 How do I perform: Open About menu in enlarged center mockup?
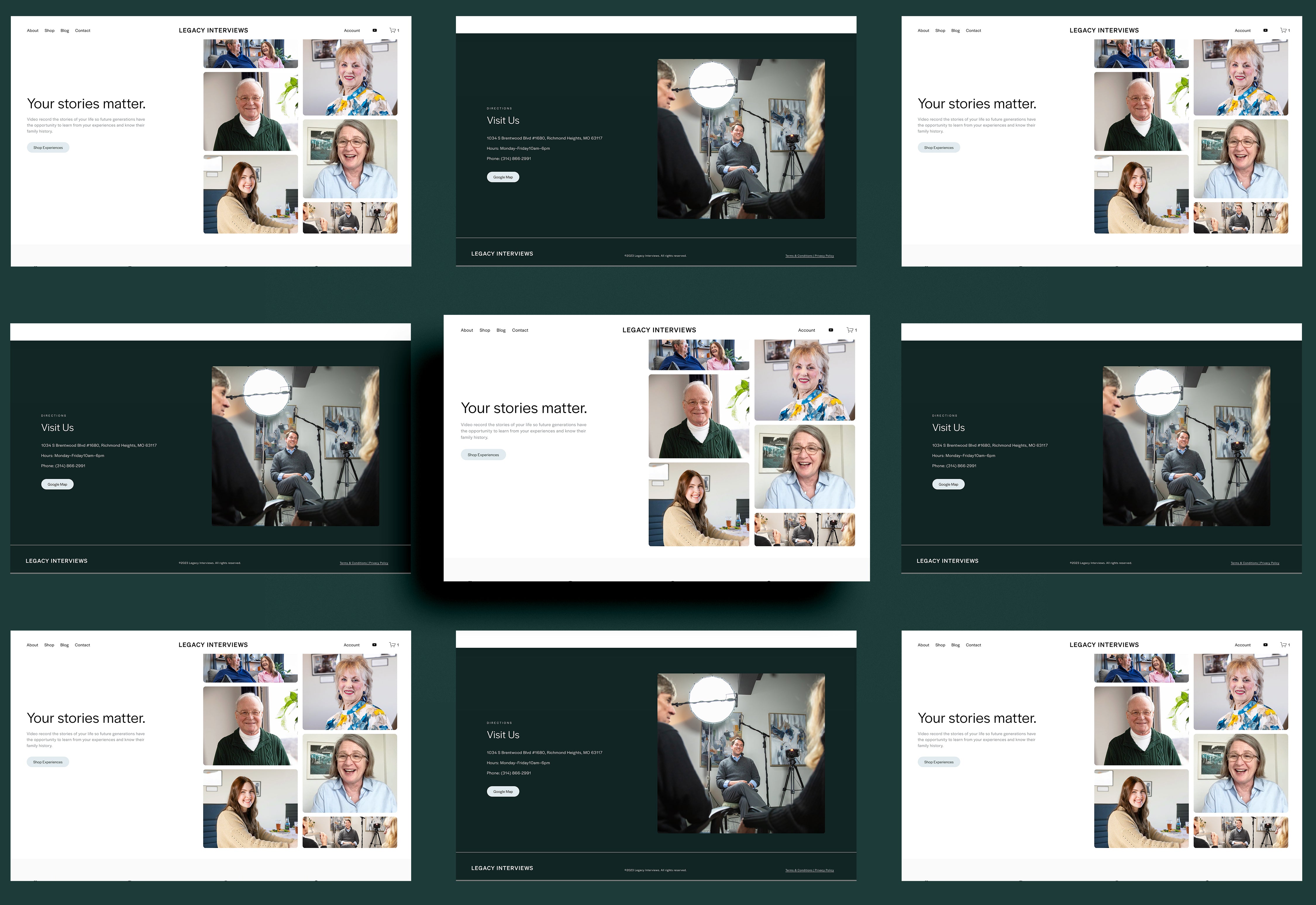pos(466,330)
